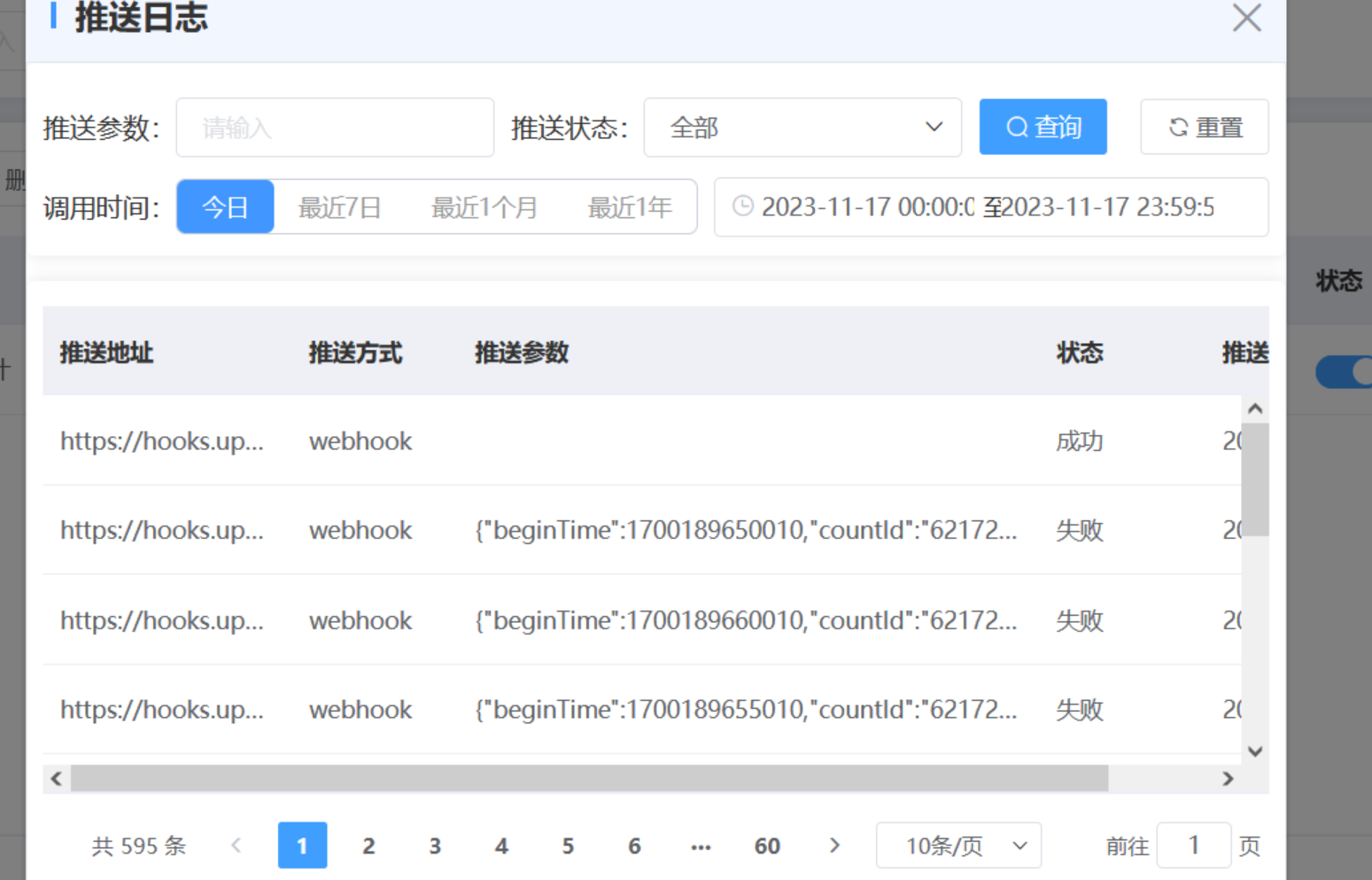Click the horizontal scrollbar under the table
Screen dimensions: 1372x880
coord(589,778)
